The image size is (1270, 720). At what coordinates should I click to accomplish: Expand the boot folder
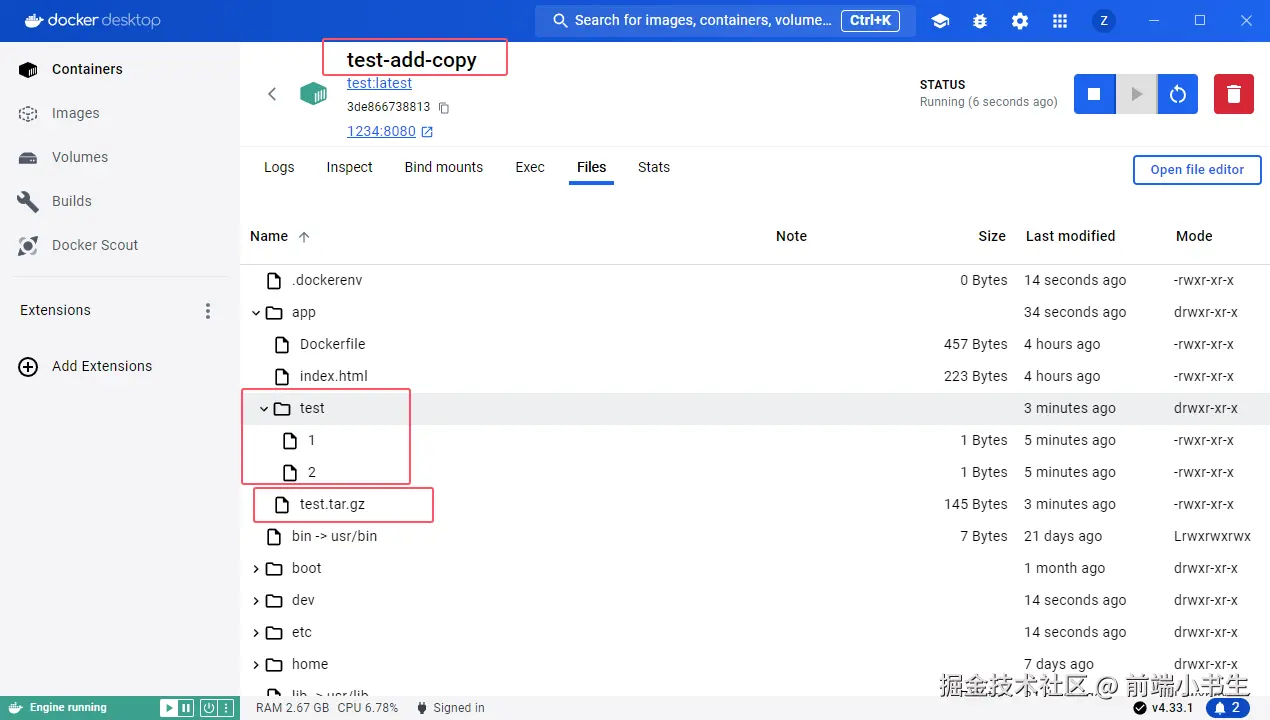[256, 568]
